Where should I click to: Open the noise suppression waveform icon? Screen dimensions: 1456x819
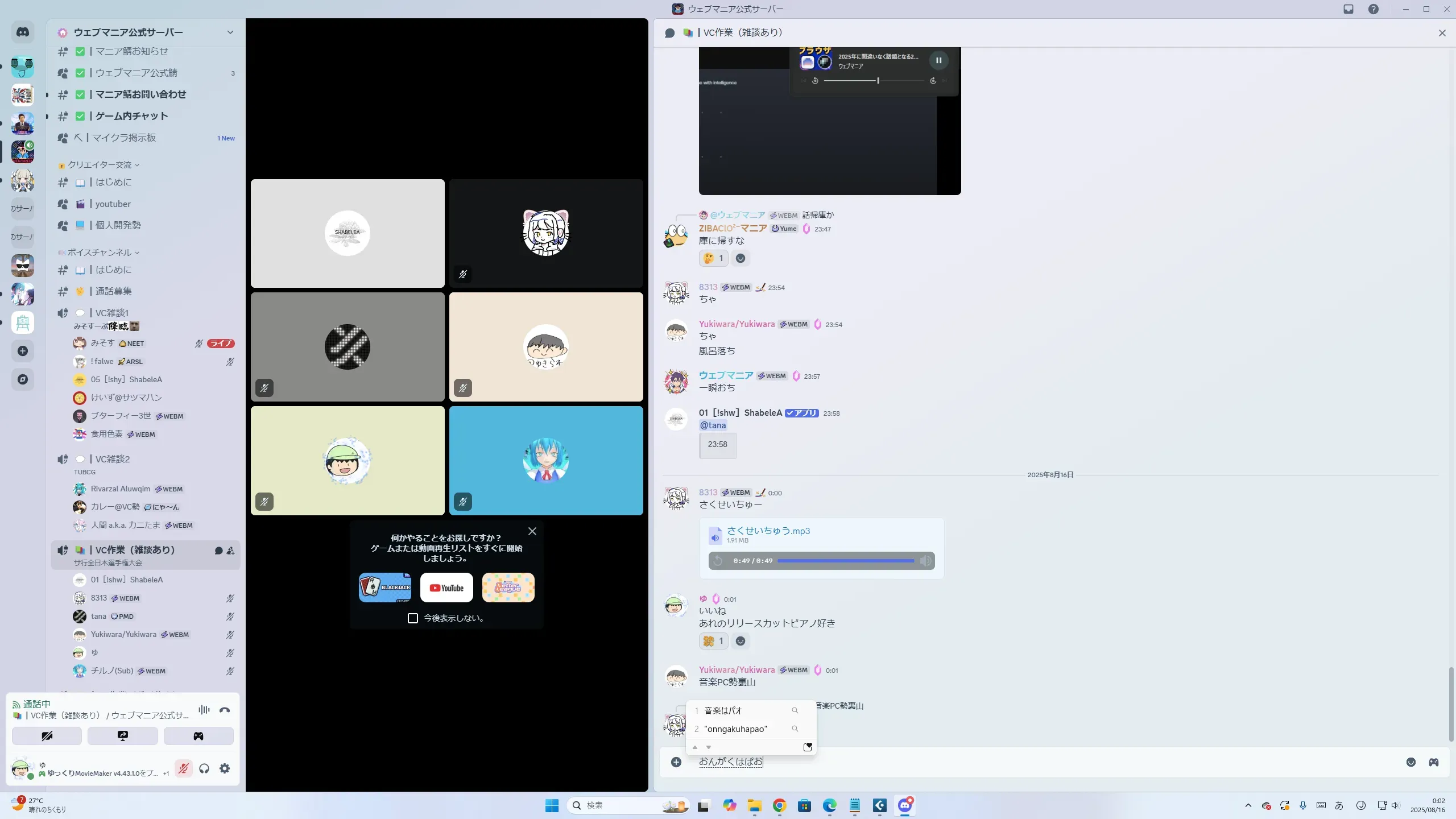click(204, 710)
